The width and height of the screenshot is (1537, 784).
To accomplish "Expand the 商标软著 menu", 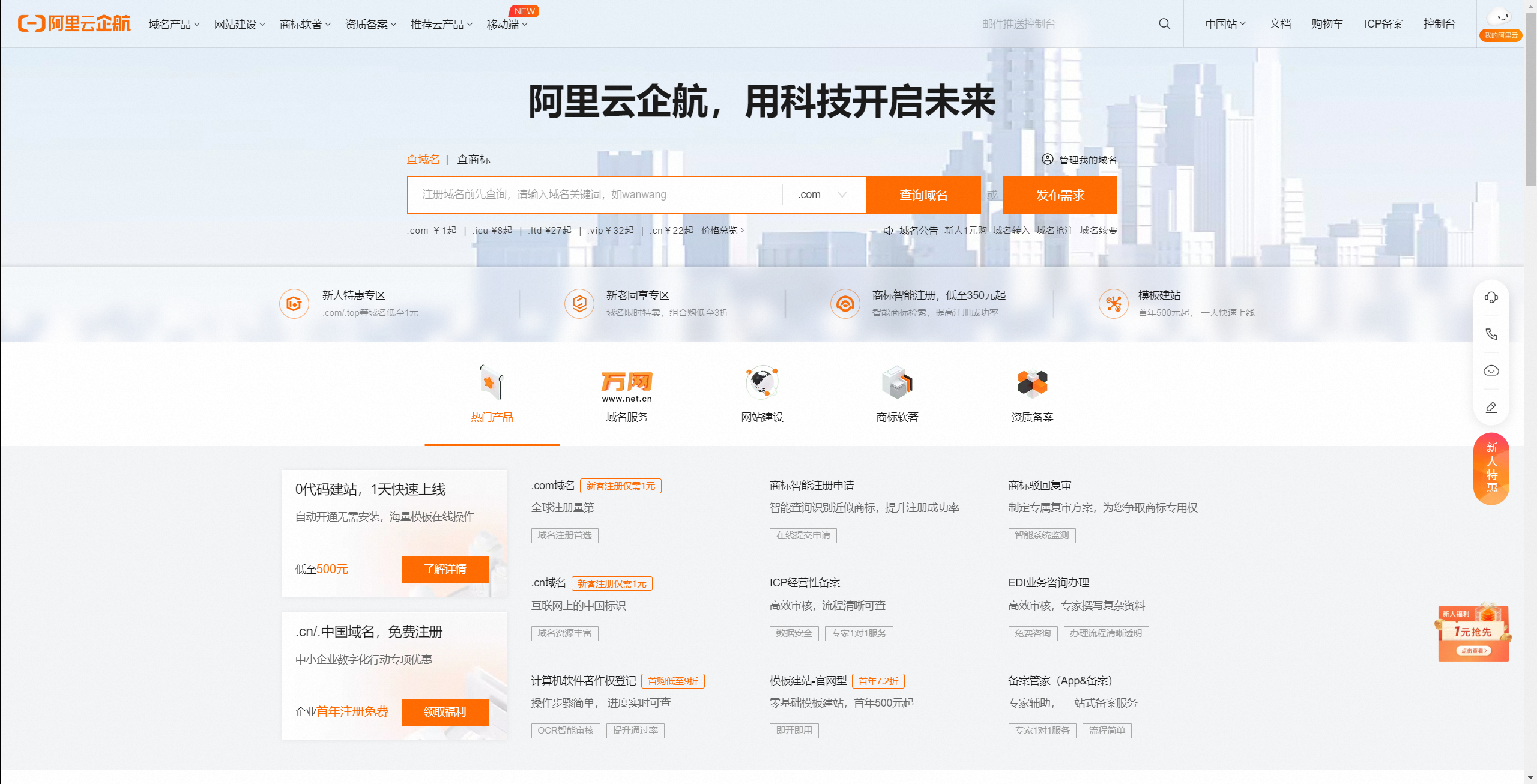I will point(305,24).
